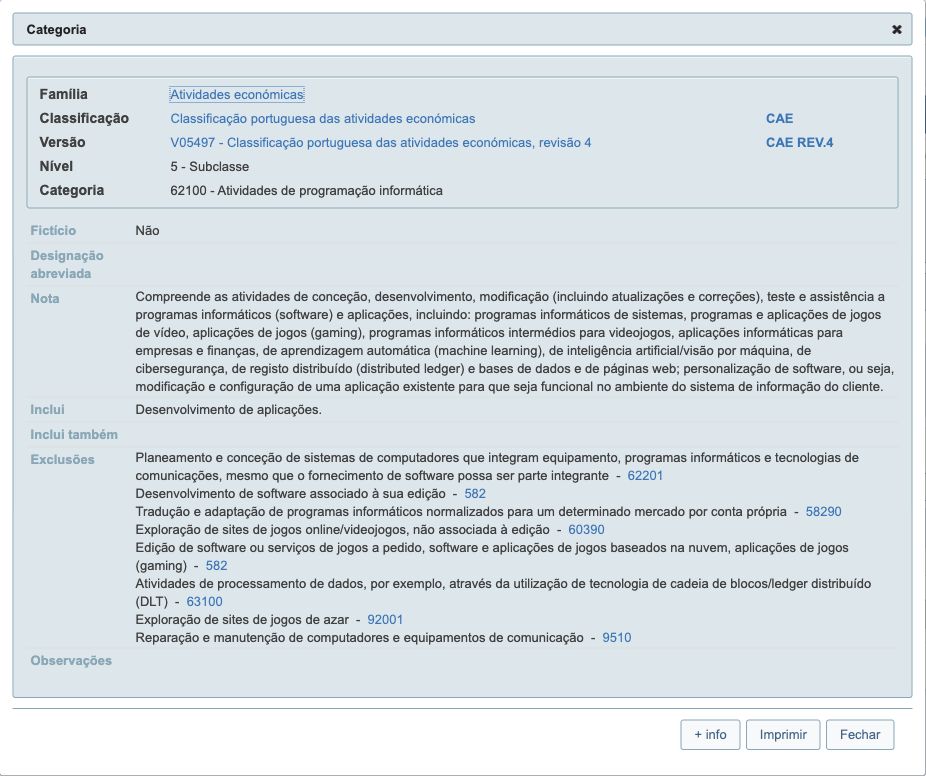Open excluded category code 60390

tap(586, 530)
